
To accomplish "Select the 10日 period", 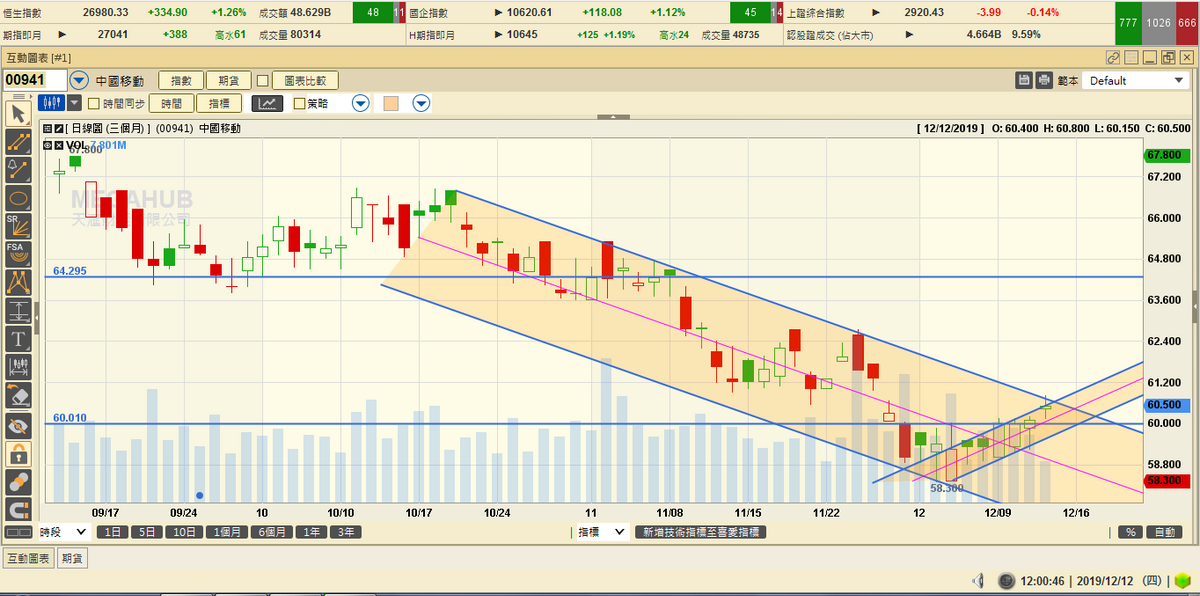I will click(185, 532).
